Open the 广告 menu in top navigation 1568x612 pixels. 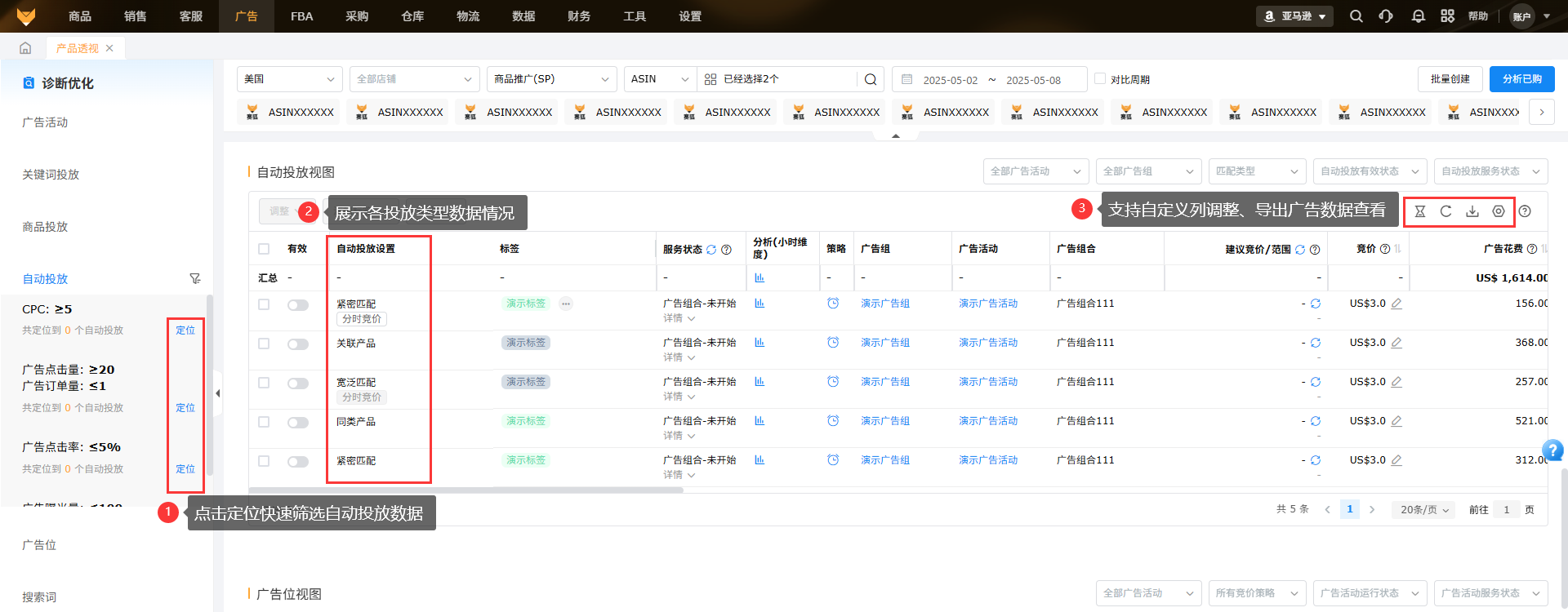click(x=246, y=16)
